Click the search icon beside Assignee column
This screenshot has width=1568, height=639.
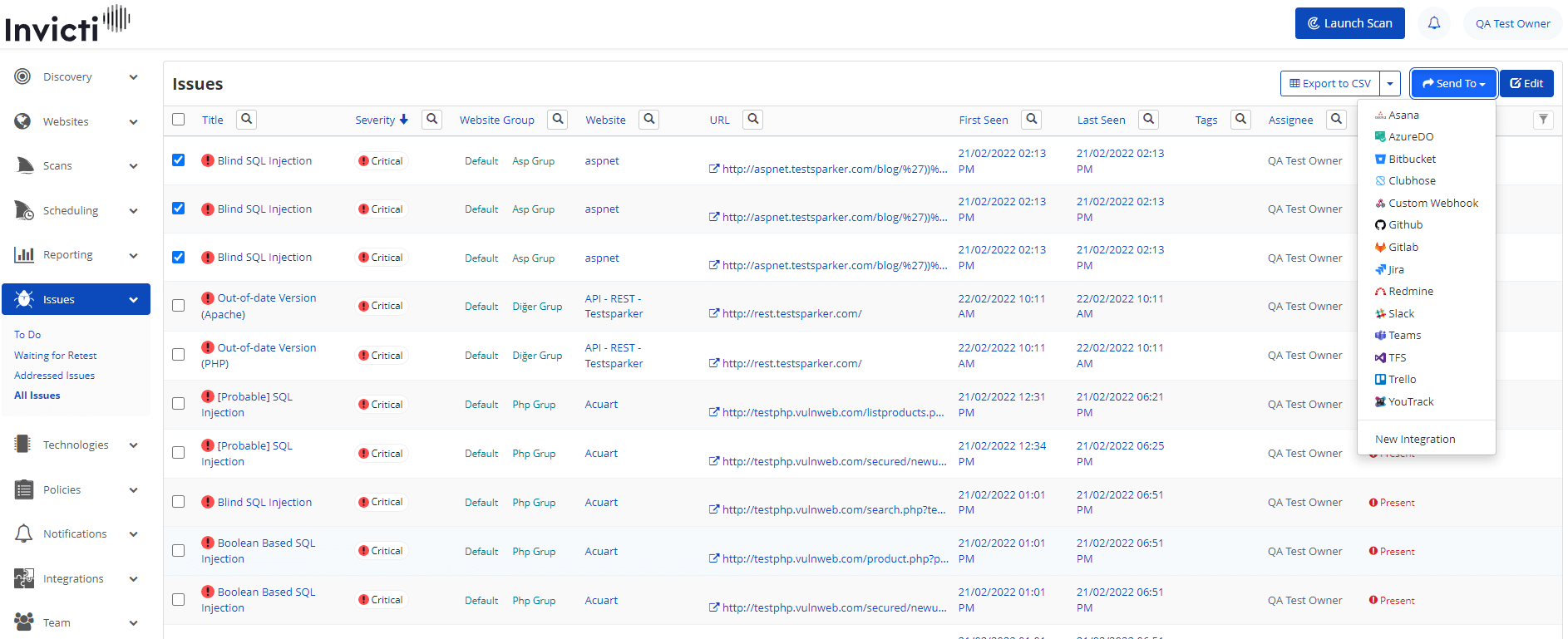[1337, 119]
